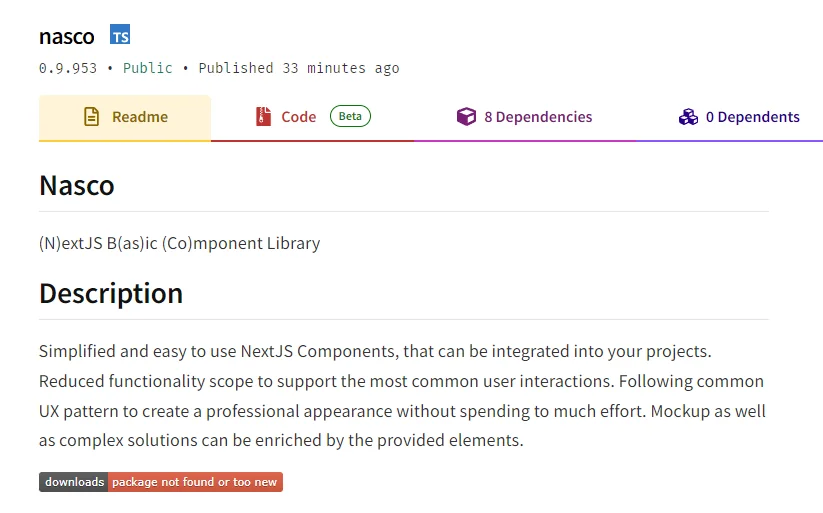Open the 8 Dependencies tab
The image size is (823, 513).
(525, 117)
